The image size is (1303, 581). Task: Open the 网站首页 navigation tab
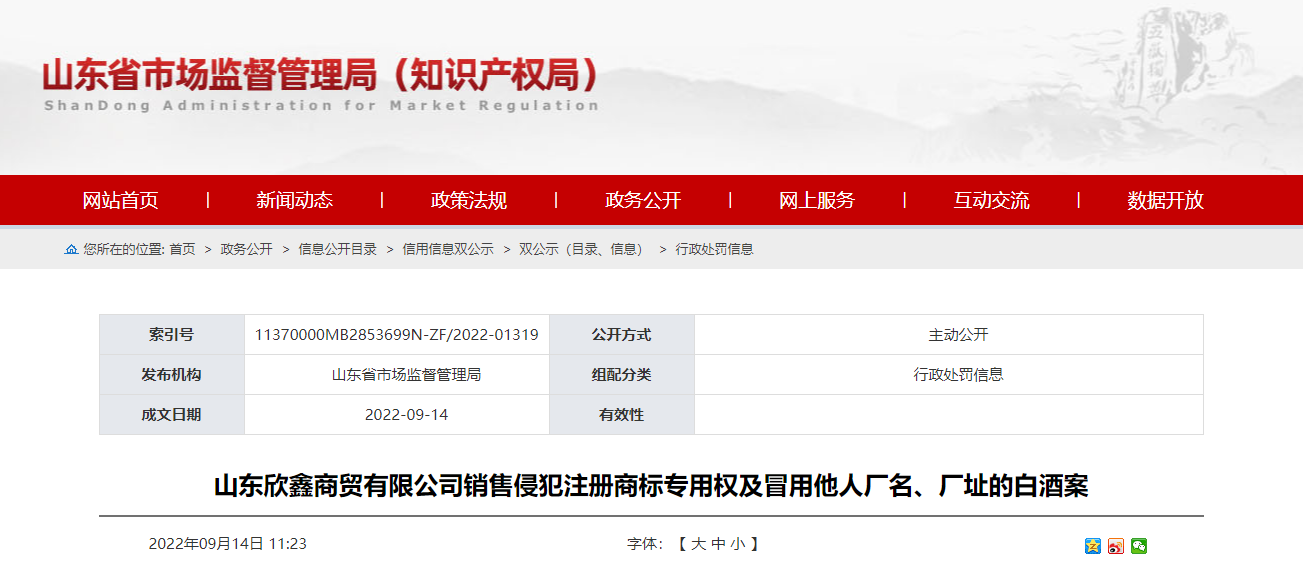[120, 200]
